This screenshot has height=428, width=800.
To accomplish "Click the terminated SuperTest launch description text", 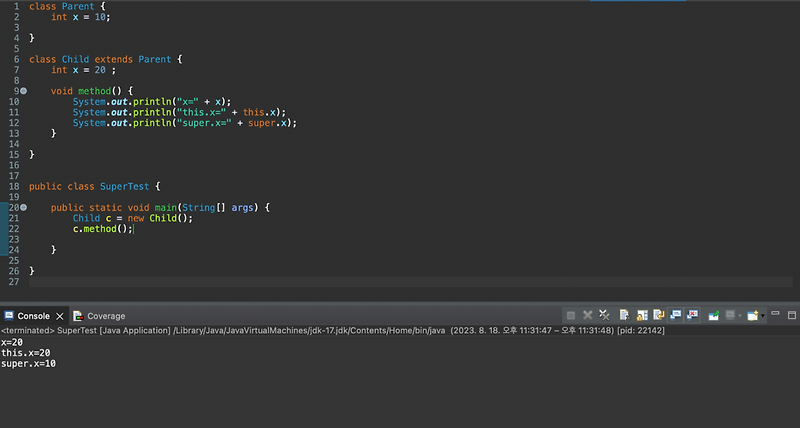I will pyautogui.click(x=333, y=331).
